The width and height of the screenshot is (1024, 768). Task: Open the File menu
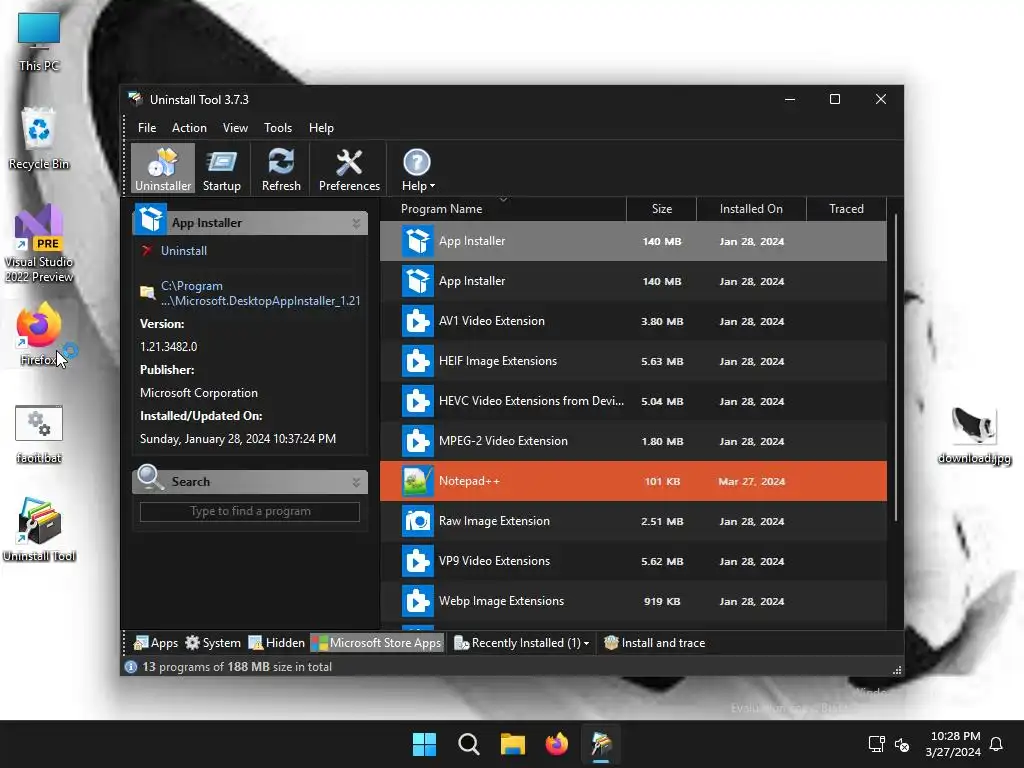[147, 128]
